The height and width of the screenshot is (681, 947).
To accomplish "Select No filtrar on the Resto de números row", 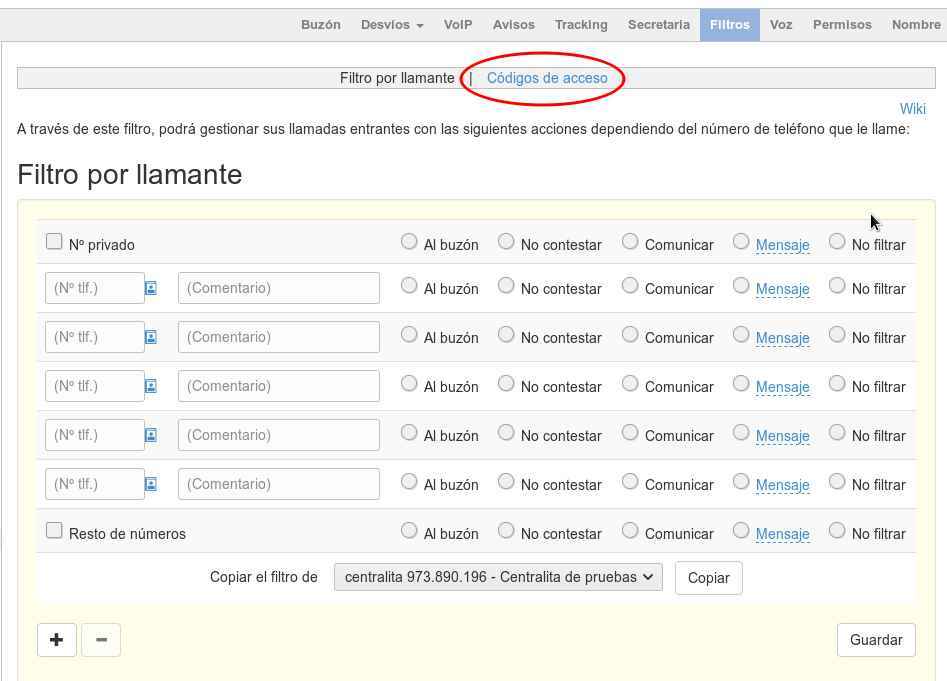I will (x=837, y=529).
